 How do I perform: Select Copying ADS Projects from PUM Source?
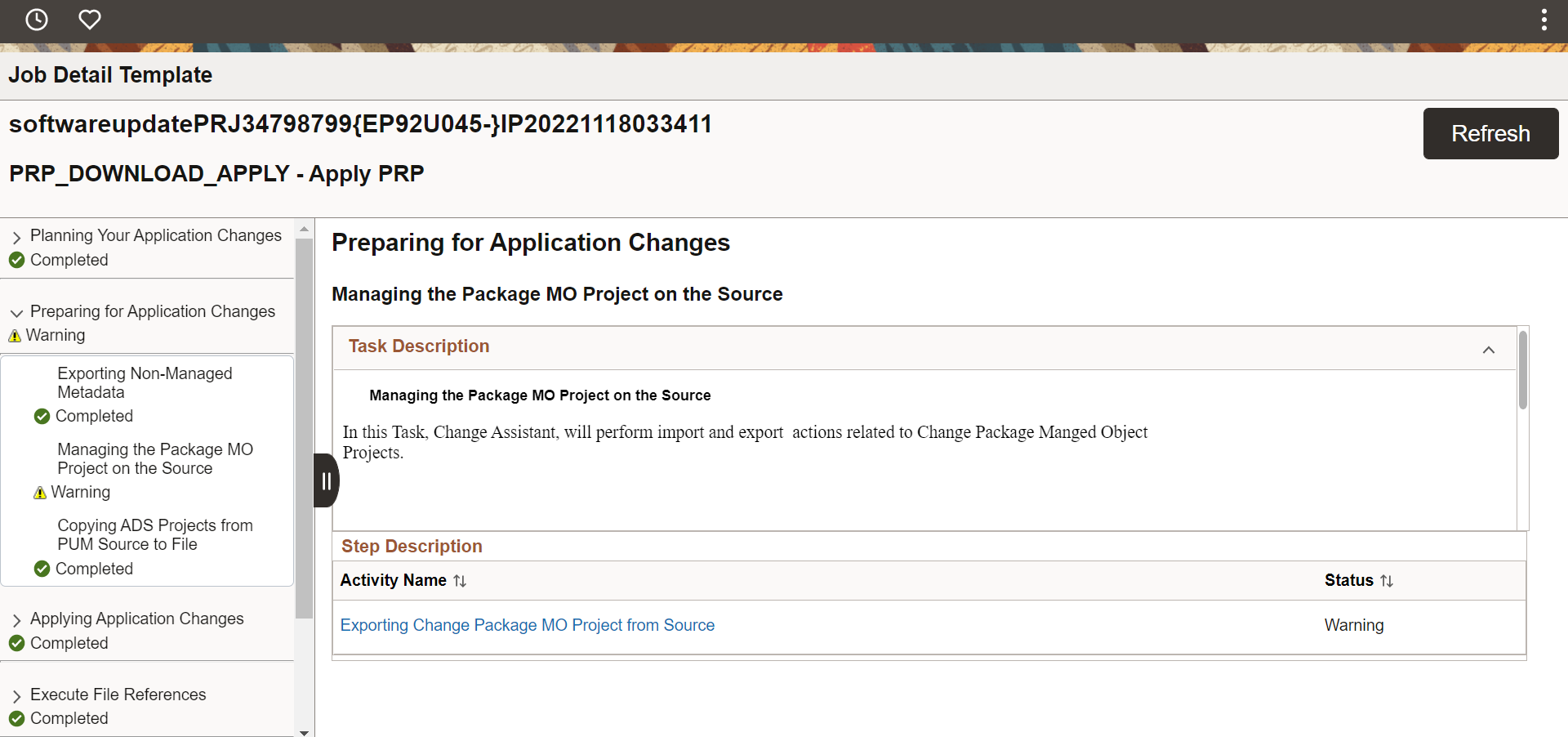154,534
